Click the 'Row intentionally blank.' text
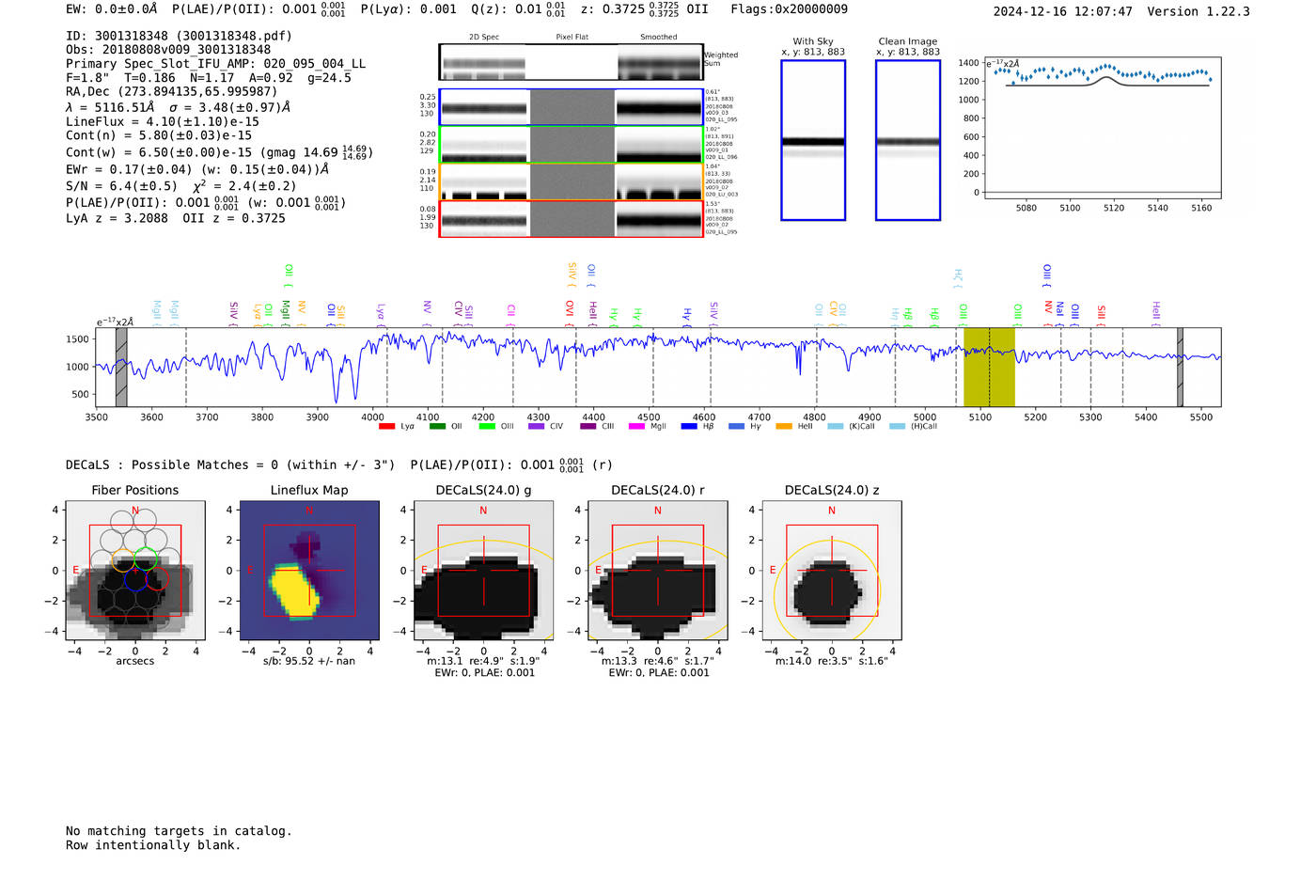 (x=153, y=845)
